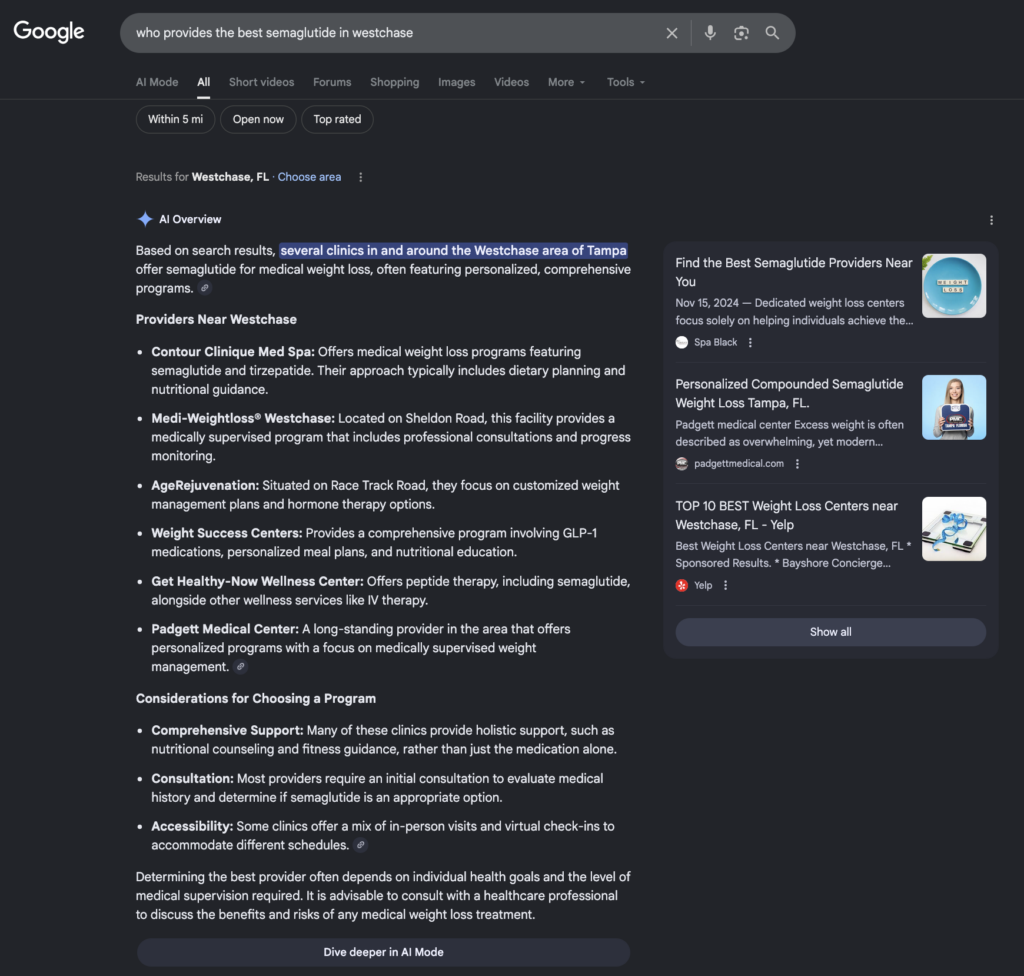Click the Choose area link
Viewport: 1024px width, 976px height.
pyautogui.click(x=309, y=177)
